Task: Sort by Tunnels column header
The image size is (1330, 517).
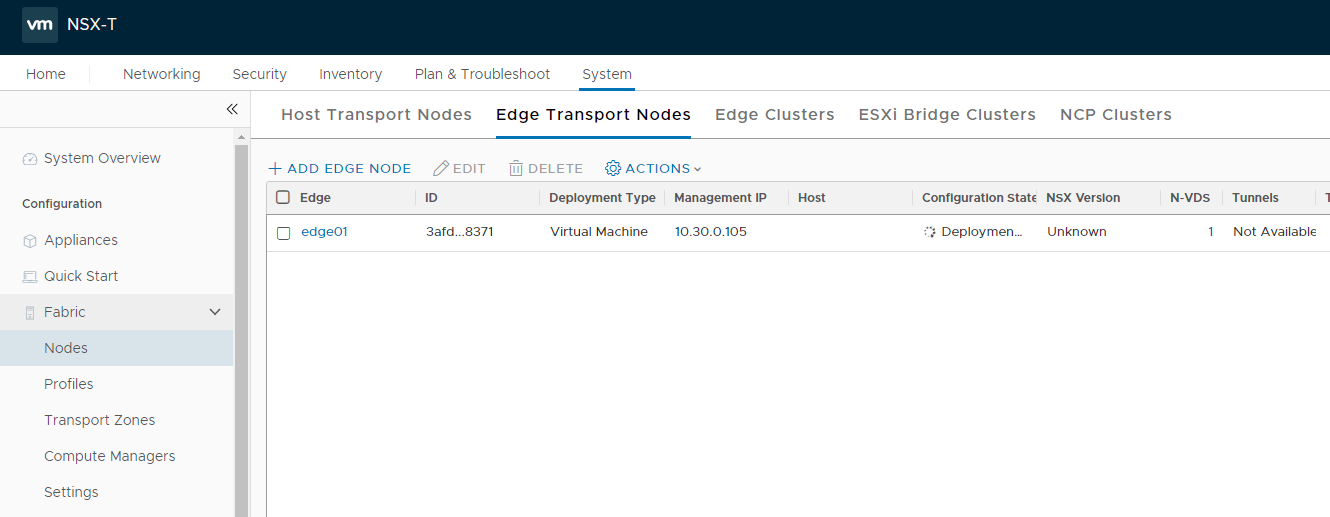Action: pos(1255,198)
